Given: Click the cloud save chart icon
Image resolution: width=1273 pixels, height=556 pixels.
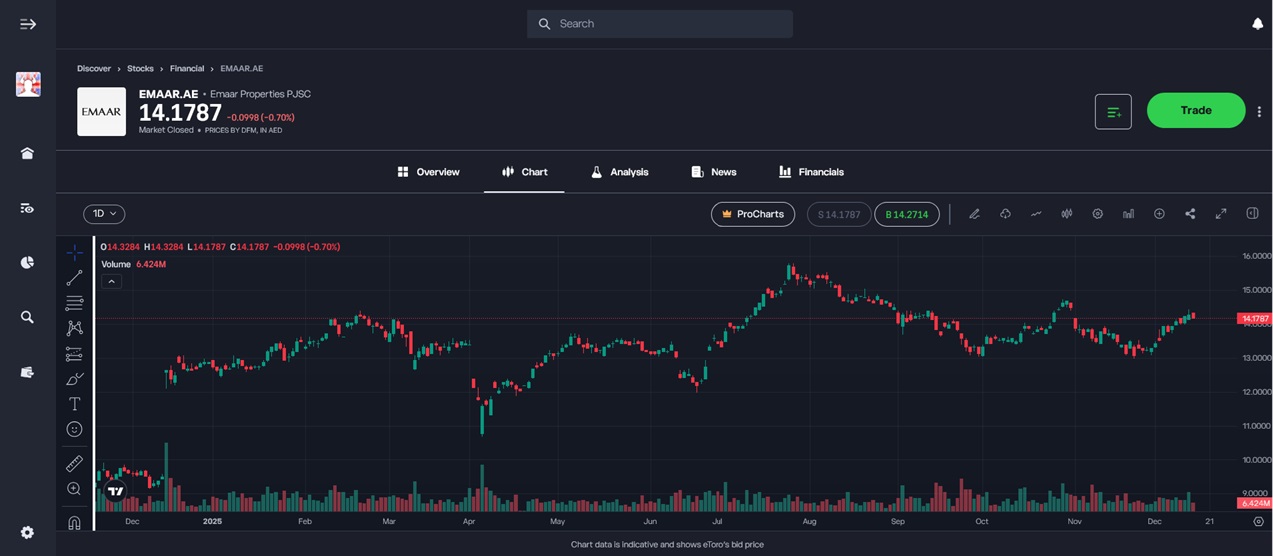Looking at the screenshot, I should click(1005, 214).
